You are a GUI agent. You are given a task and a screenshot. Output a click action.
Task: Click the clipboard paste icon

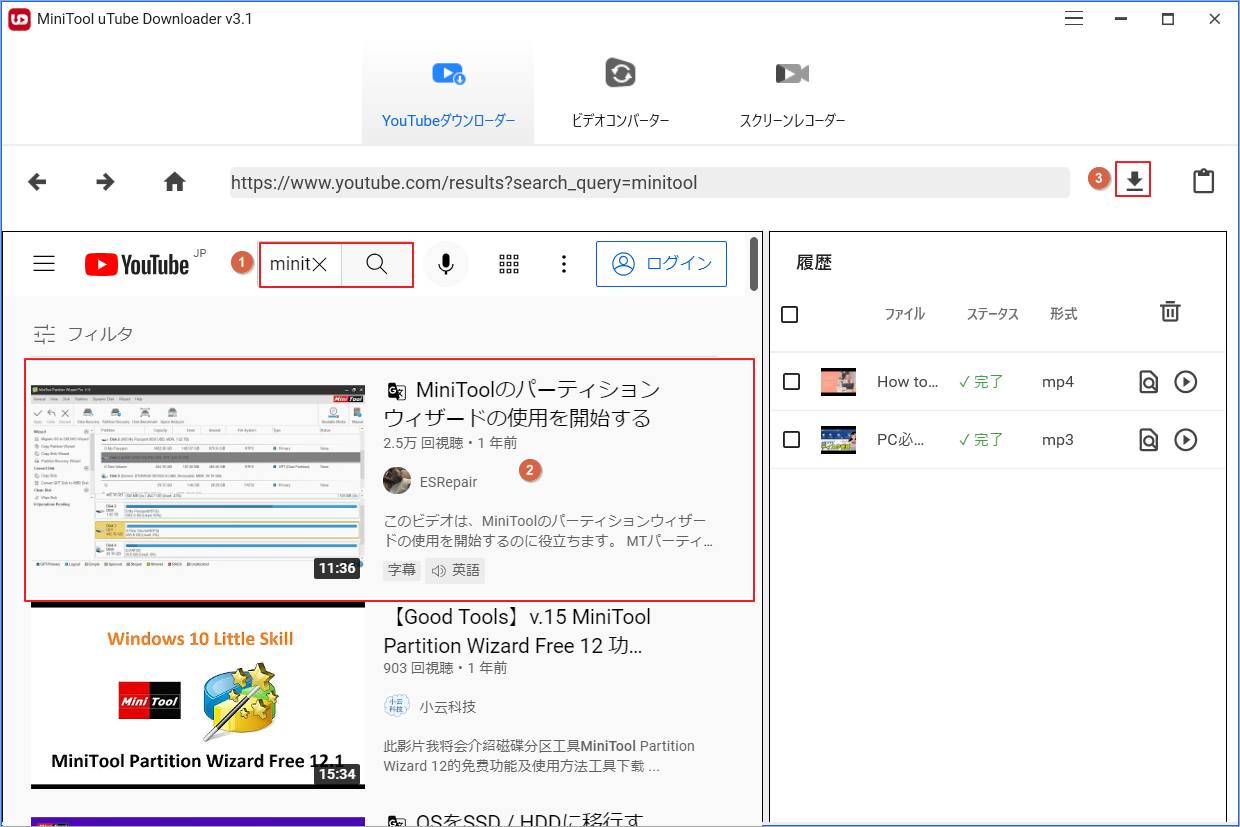pos(1203,181)
